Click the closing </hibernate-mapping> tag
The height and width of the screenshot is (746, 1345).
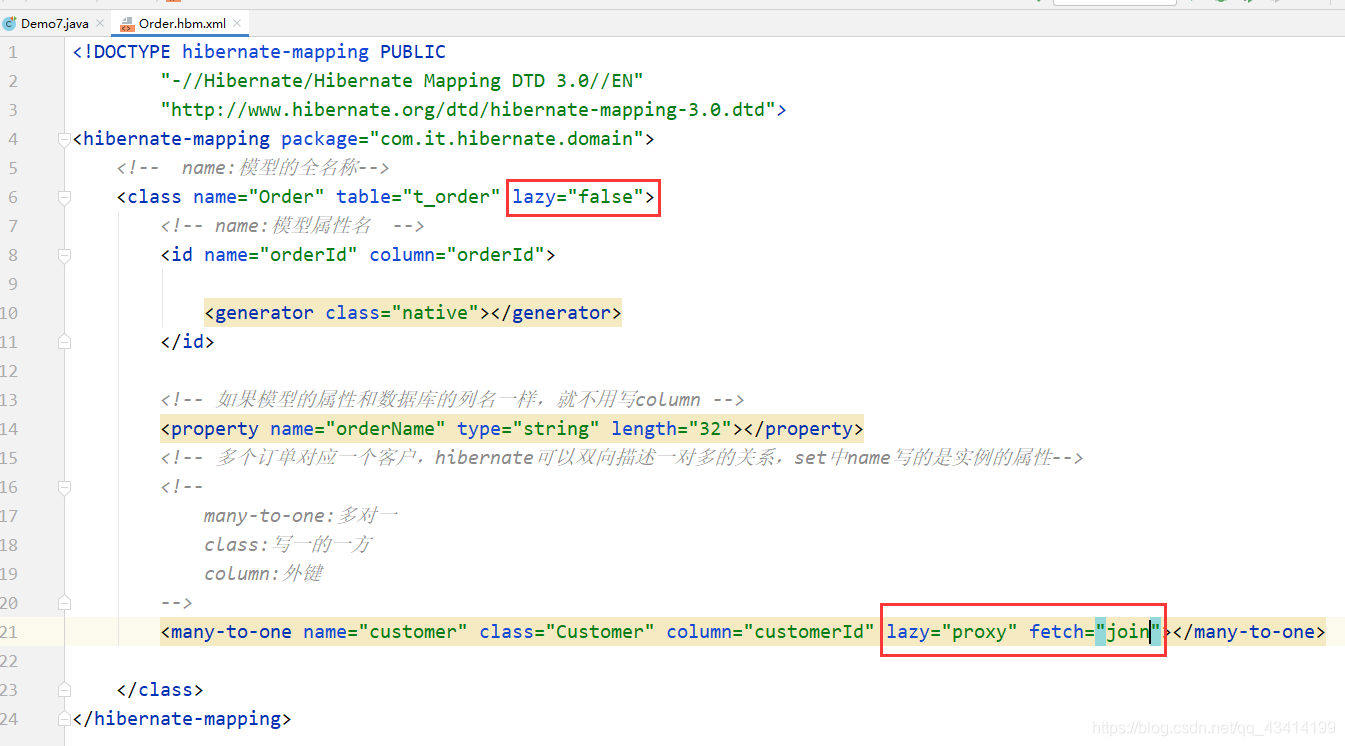[x=182, y=719]
